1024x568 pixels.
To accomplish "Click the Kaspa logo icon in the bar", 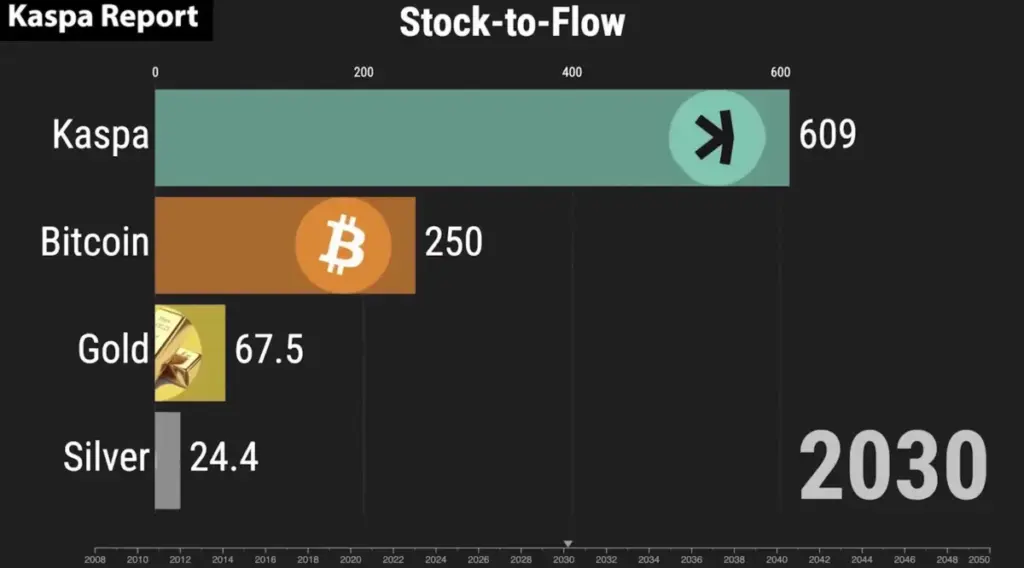I will click(x=716, y=138).
